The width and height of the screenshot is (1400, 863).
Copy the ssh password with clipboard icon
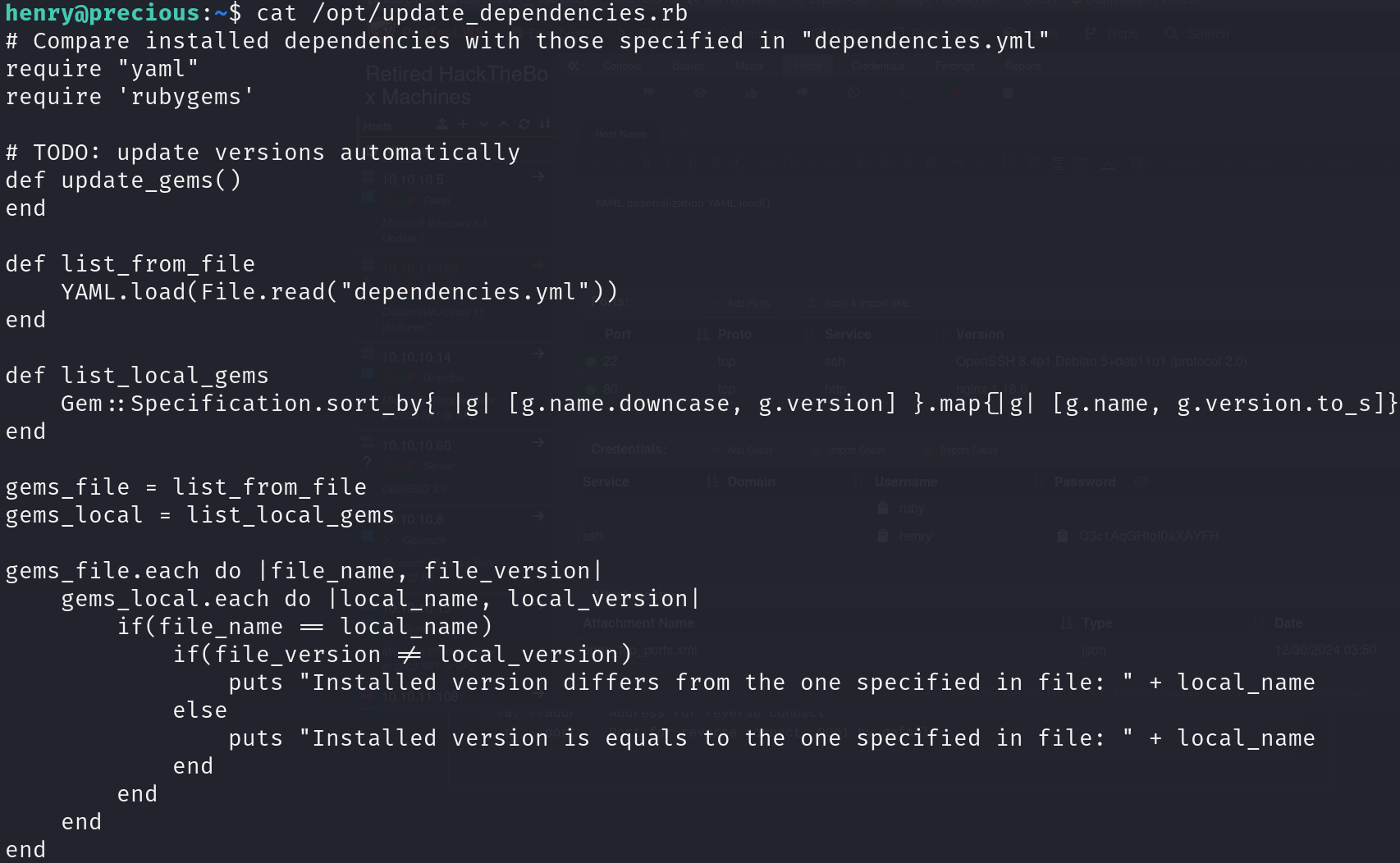[1063, 536]
